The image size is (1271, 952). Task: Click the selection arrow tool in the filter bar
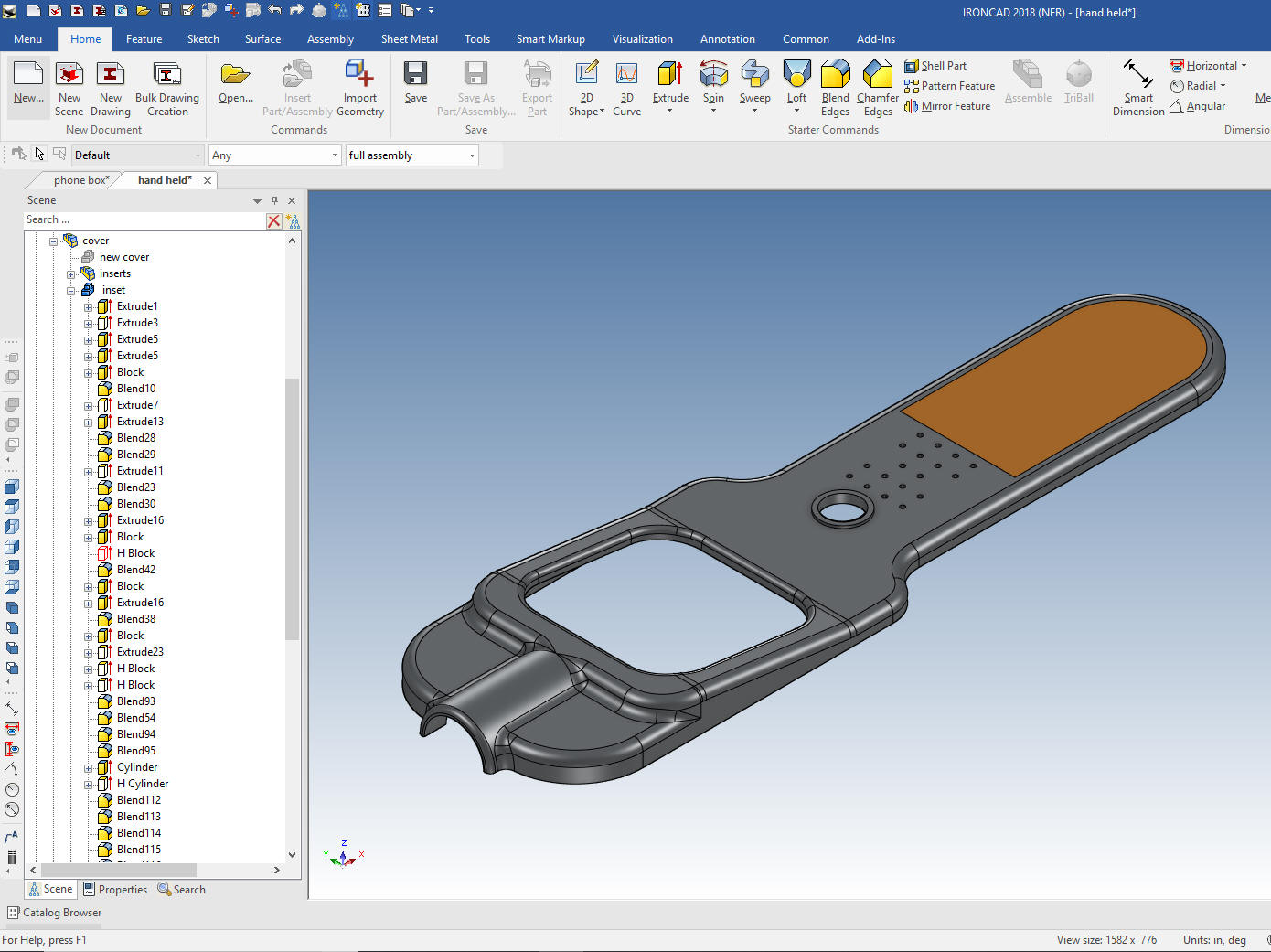[x=38, y=154]
